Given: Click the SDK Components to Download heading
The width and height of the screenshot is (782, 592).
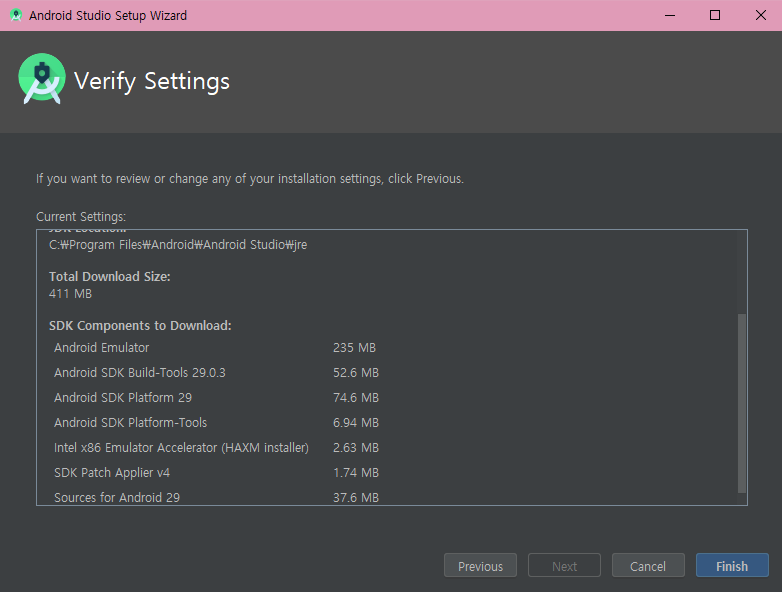Looking at the screenshot, I should 140,326.
